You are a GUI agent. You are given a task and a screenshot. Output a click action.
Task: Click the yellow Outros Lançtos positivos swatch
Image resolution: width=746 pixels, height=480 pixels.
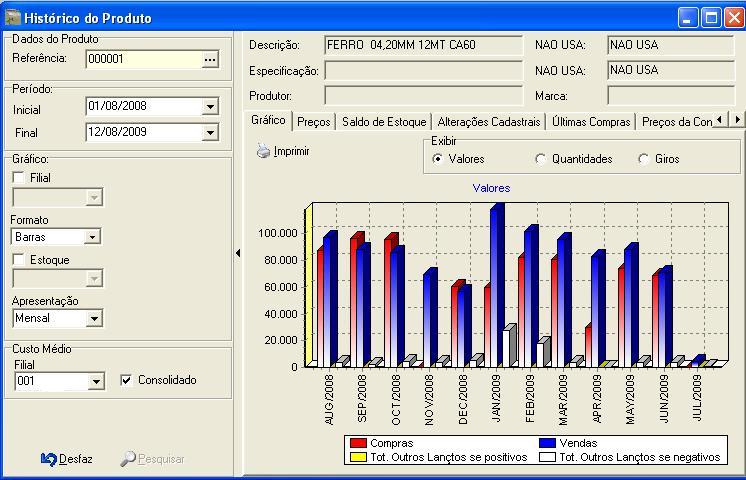tap(358, 457)
